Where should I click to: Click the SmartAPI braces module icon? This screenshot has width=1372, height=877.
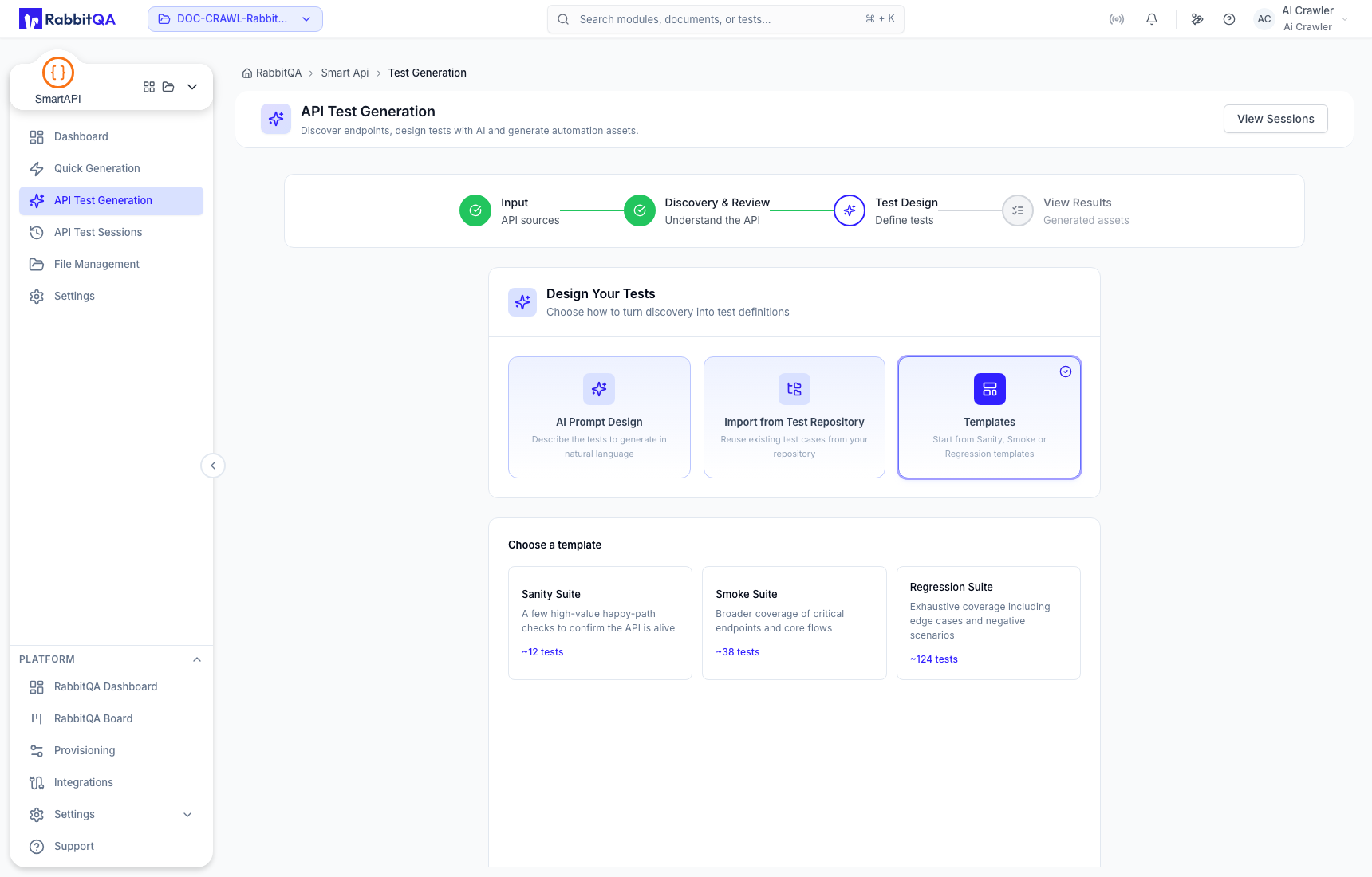58,73
